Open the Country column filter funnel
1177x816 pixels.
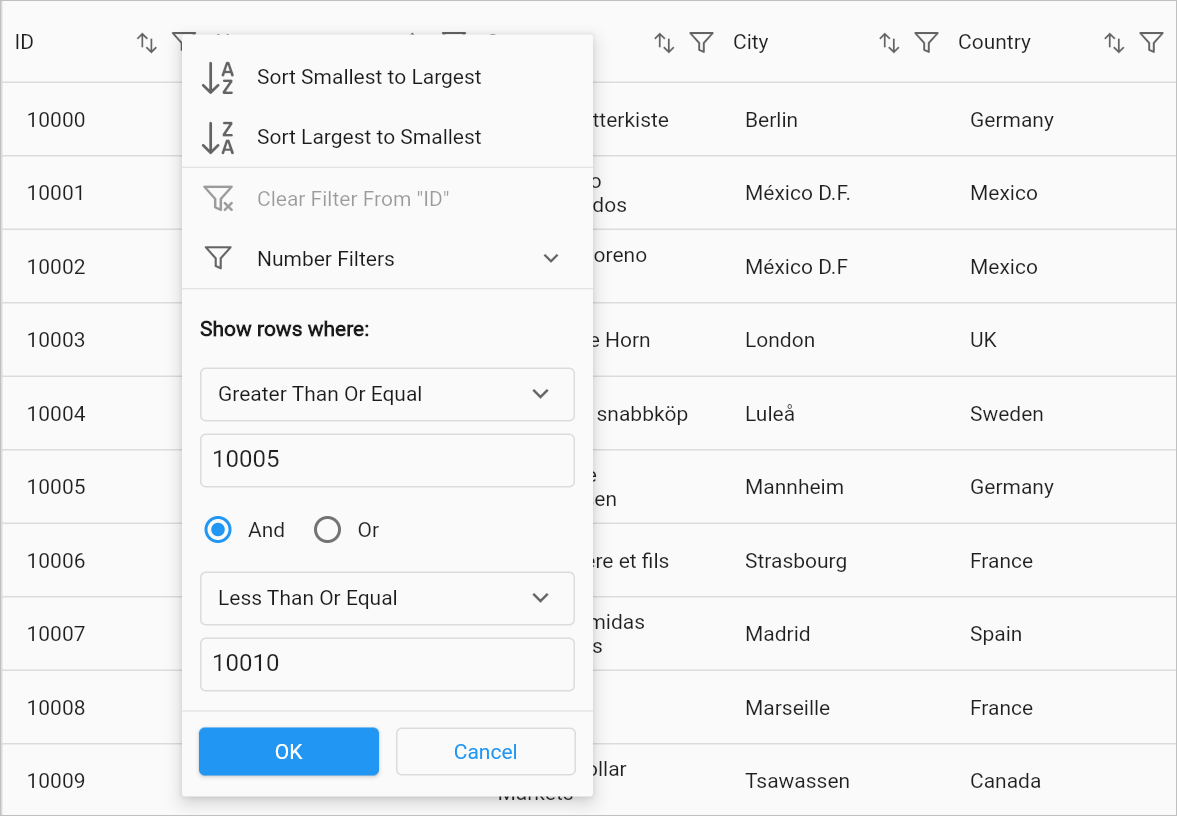point(1151,43)
